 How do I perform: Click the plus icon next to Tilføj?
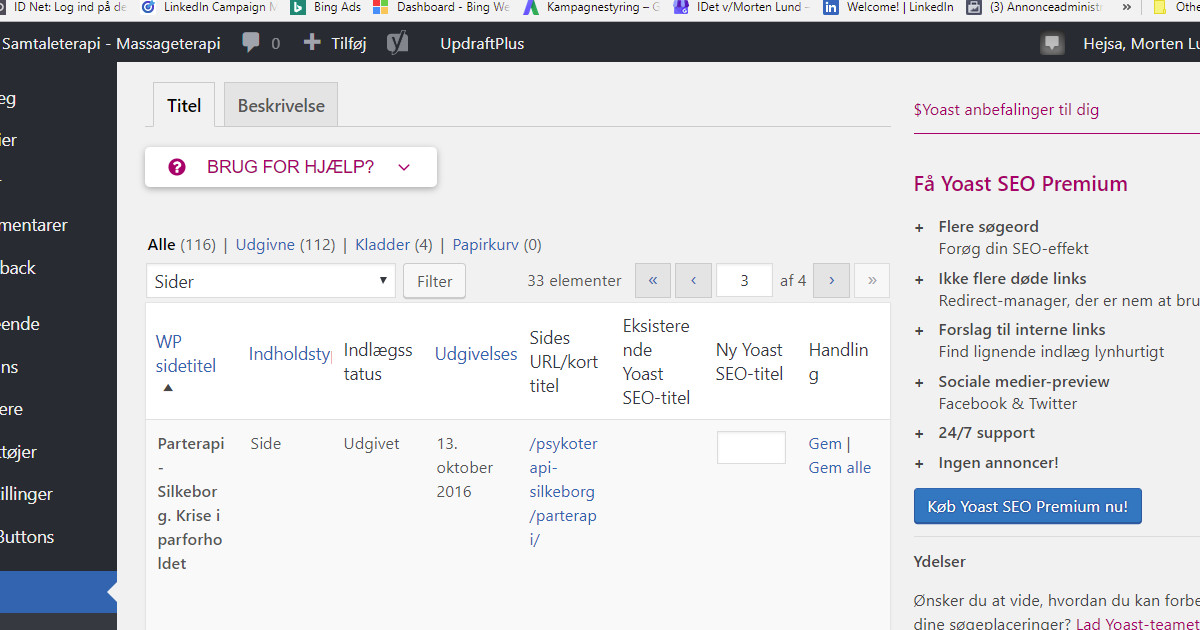click(312, 43)
